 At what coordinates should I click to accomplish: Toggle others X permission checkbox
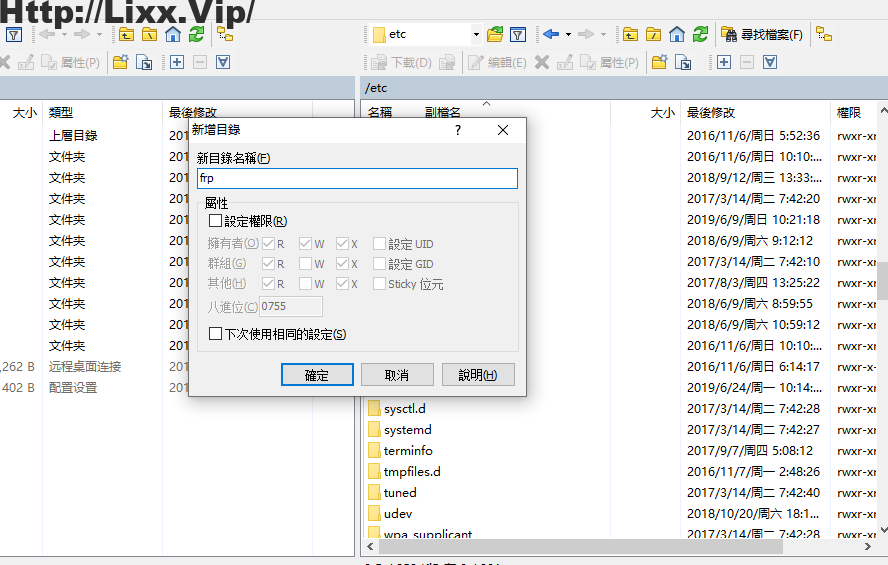coord(342,283)
